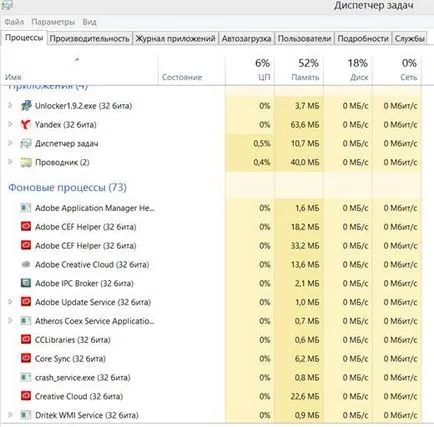Select the Adobe IPC Broker (32 бита) name

[84, 283]
